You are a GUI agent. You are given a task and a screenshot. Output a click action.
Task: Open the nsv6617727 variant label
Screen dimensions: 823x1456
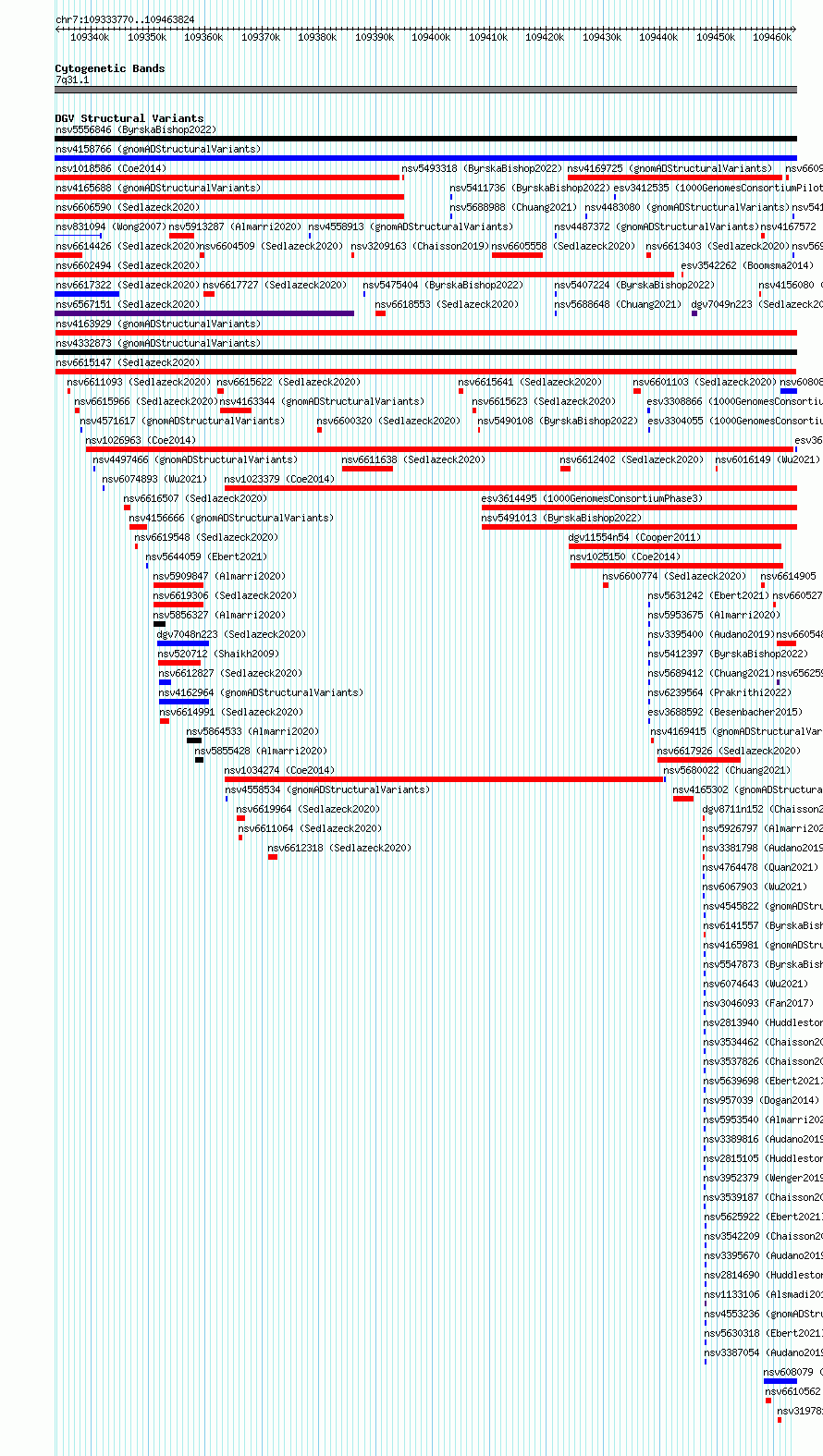tap(275, 285)
